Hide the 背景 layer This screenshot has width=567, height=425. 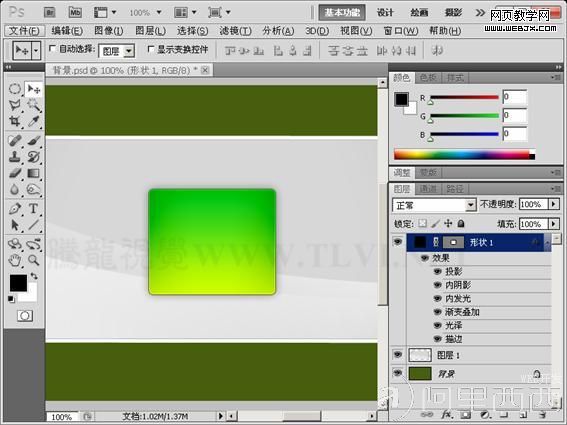tap(398, 373)
